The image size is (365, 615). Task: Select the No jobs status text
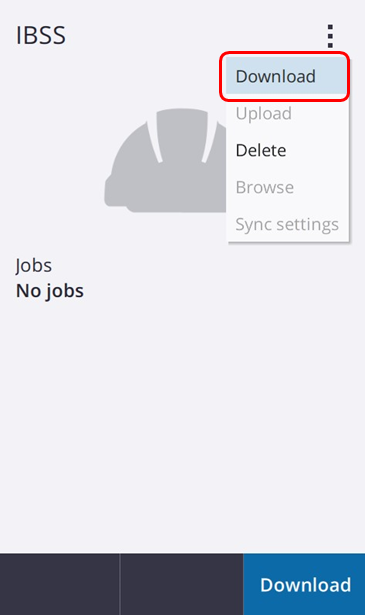[x=50, y=291]
